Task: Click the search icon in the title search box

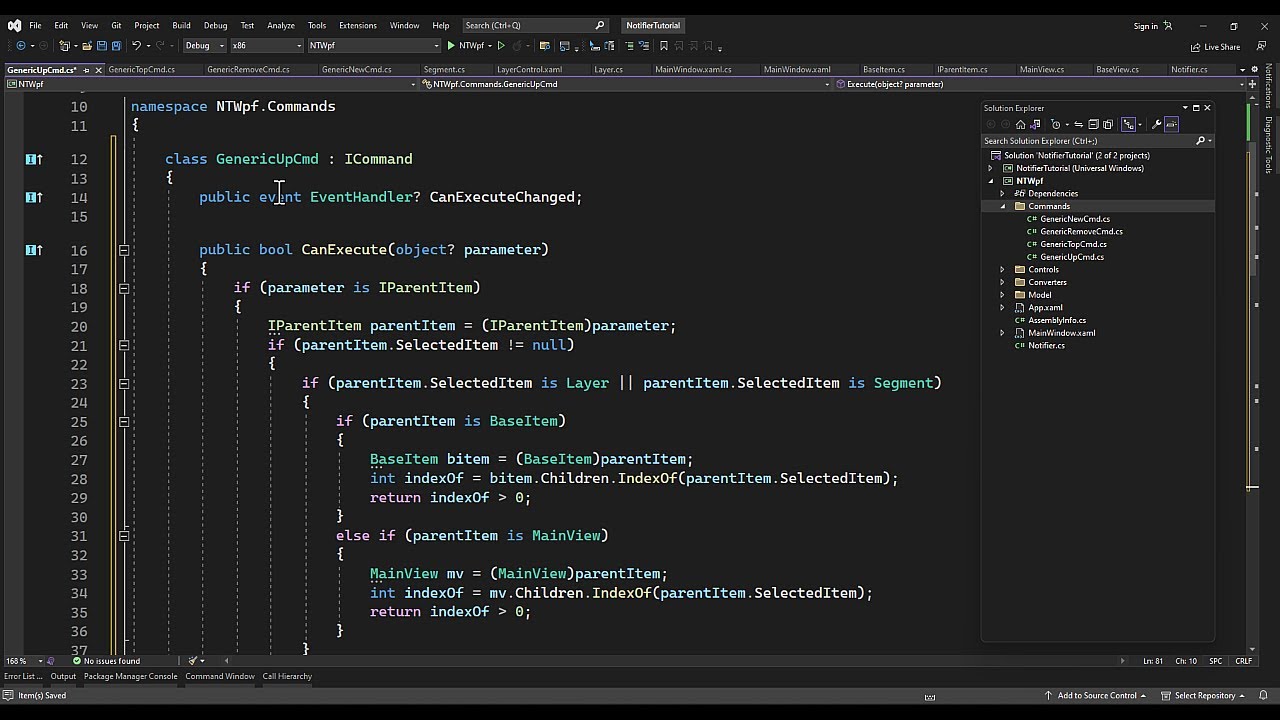Action: [600, 25]
